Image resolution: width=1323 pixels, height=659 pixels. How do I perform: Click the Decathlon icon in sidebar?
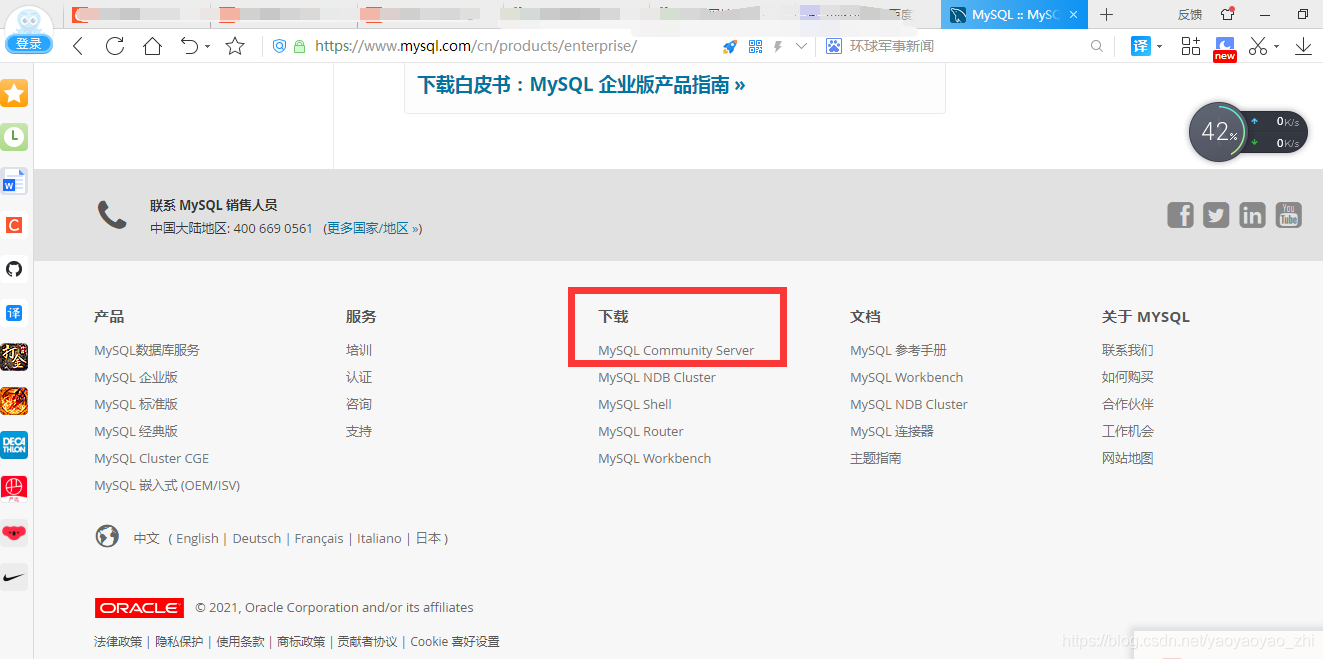tap(14, 445)
